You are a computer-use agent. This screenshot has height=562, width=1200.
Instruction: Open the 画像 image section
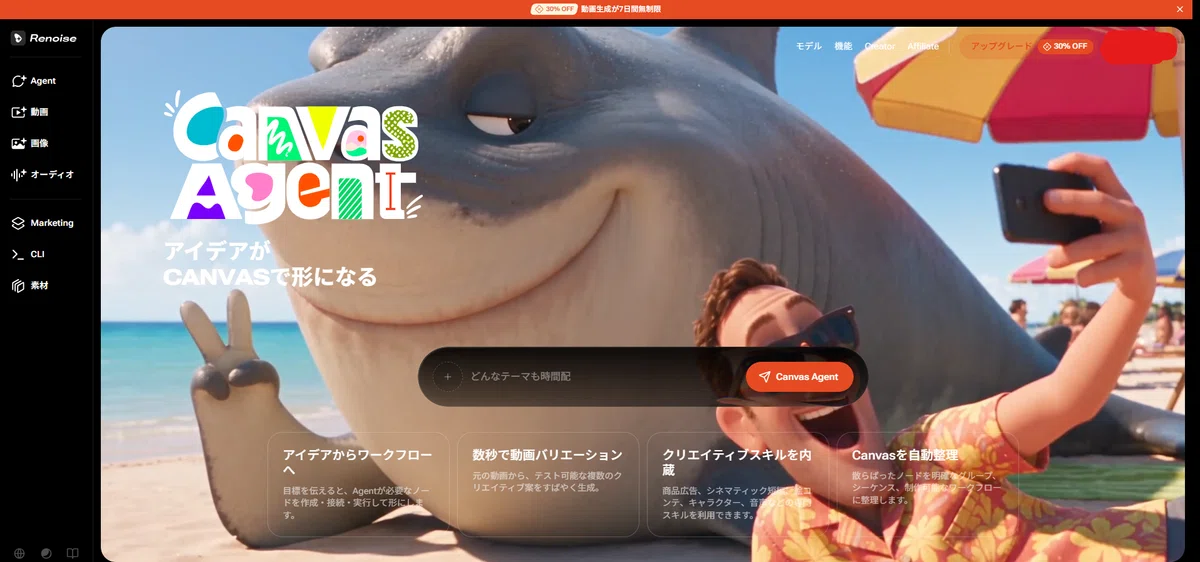pyautogui.click(x=30, y=143)
